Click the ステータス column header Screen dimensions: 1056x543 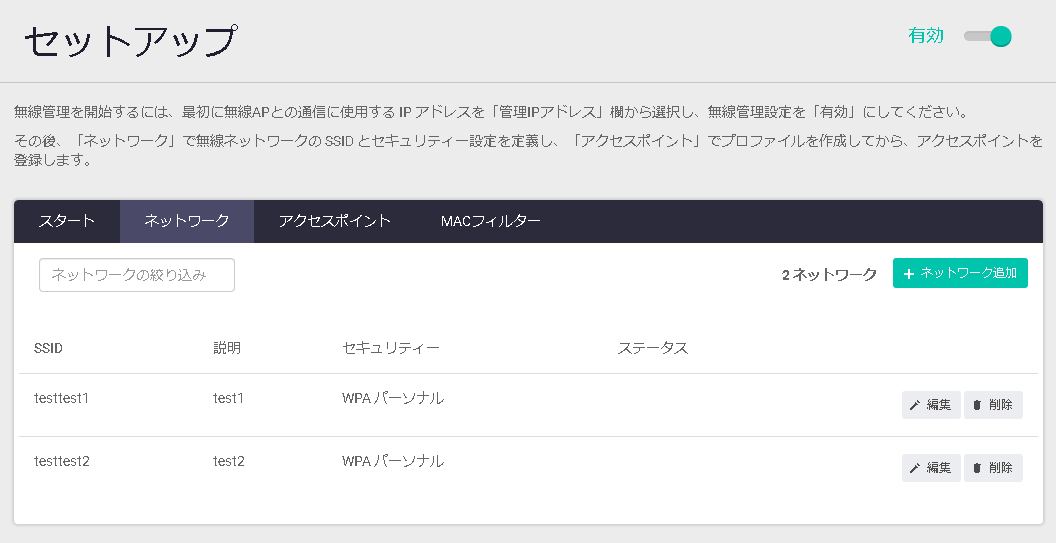coord(653,348)
